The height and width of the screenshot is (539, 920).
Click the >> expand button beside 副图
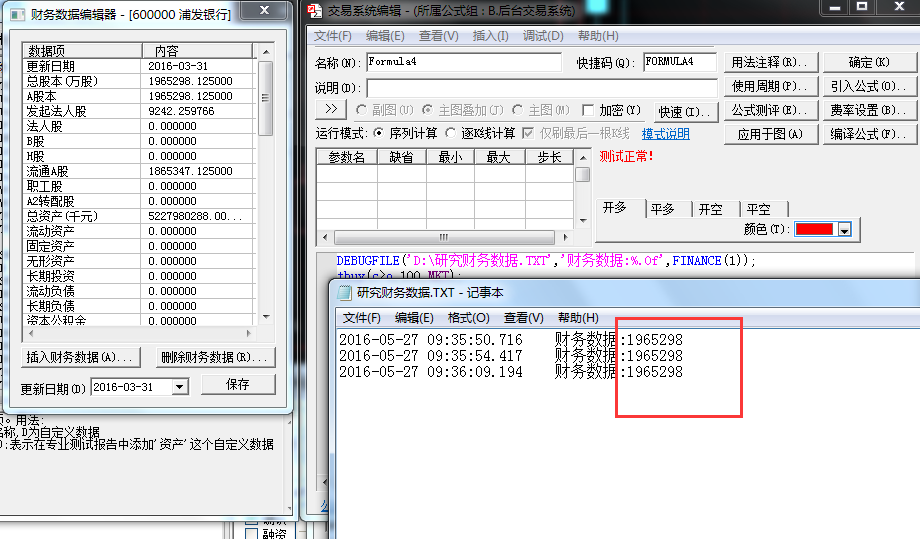pos(330,109)
